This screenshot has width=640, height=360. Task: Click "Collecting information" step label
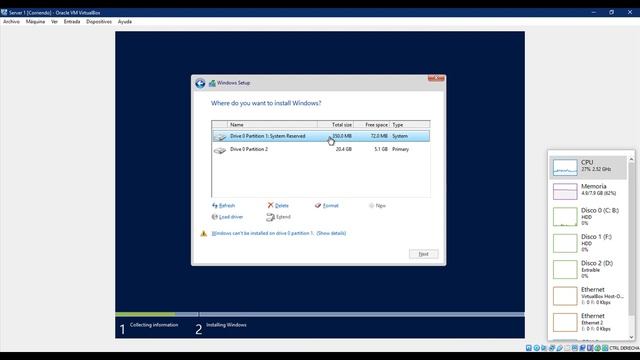154,325
